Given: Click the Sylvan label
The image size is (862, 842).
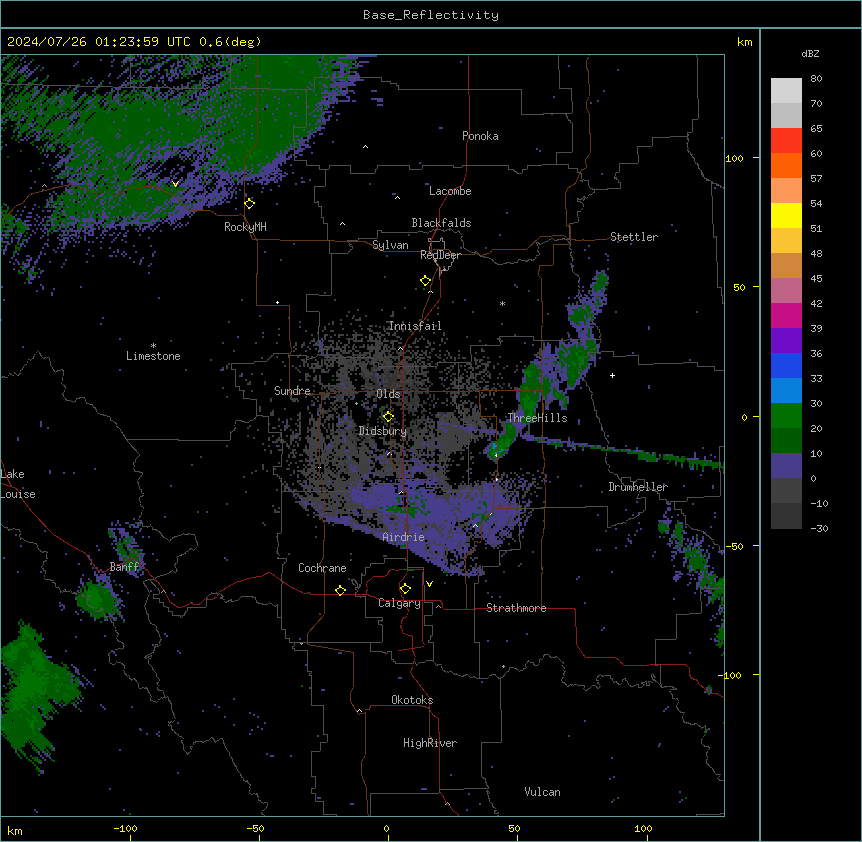Looking at the screenshot, I should 390,245.
